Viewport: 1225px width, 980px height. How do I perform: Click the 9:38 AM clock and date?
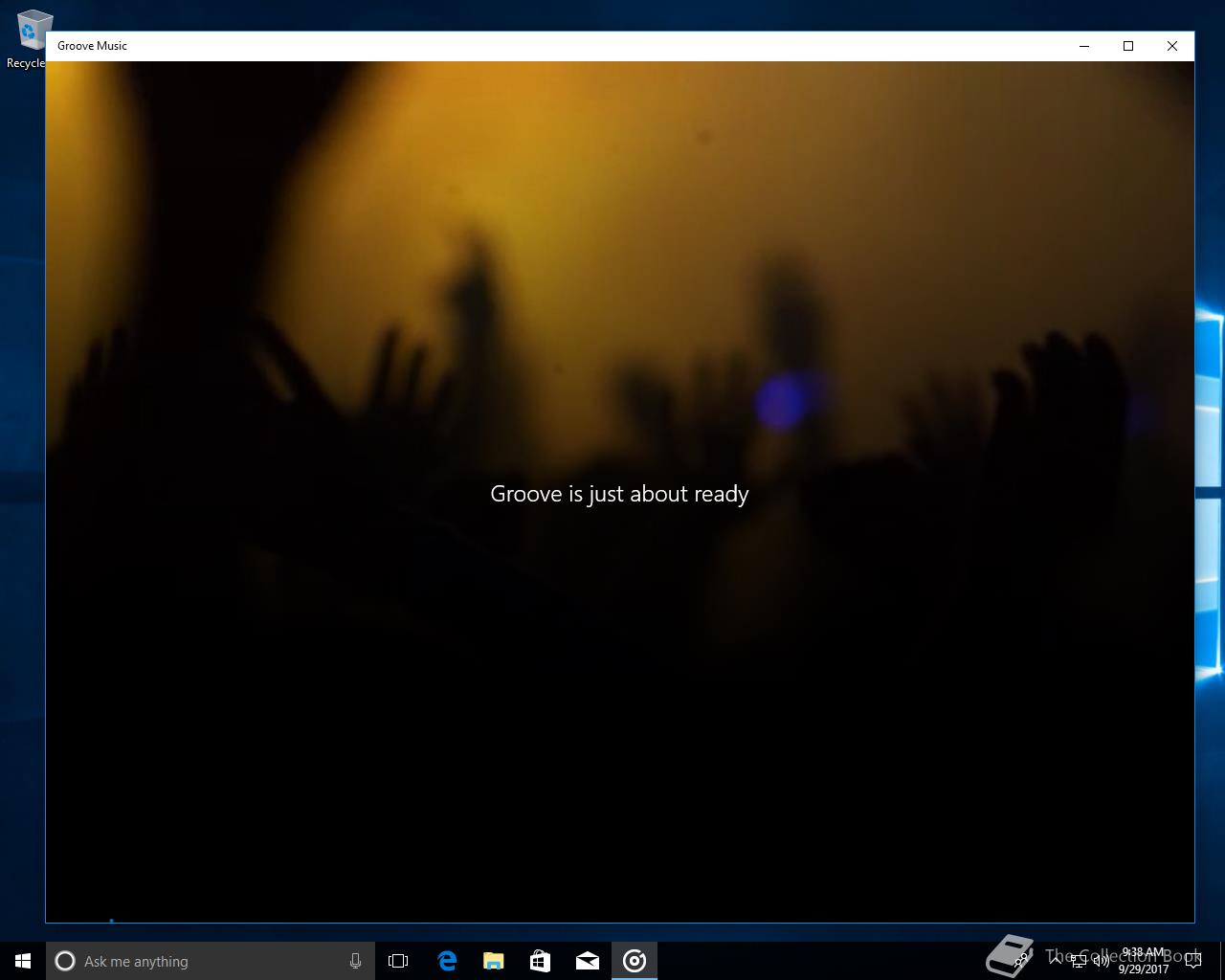coord(1144,961)
